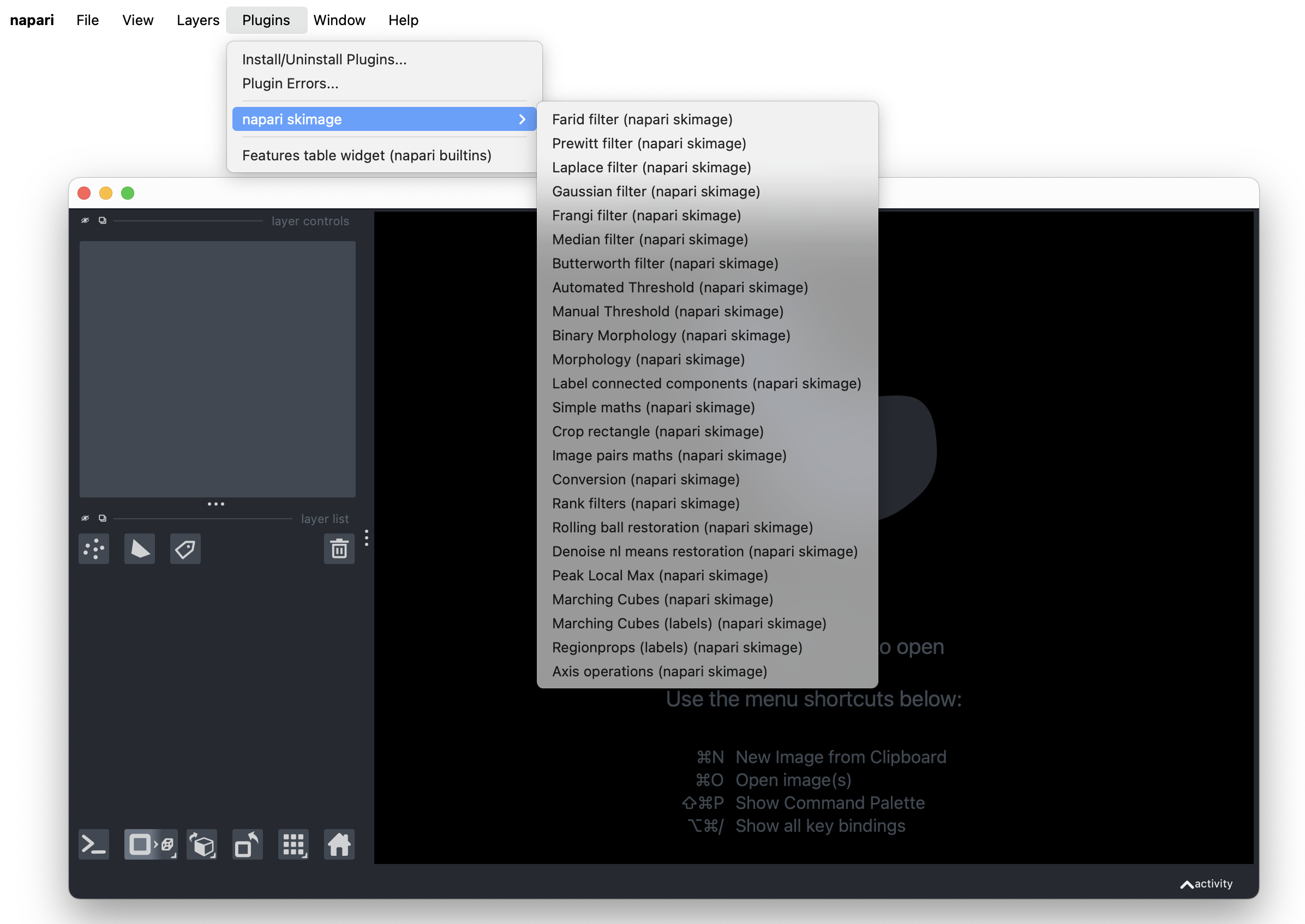The image size is (1305, 924).
Task: Choose Install/Uninstall Plugins
Action: pyautogui.click(x=324, y=59)
